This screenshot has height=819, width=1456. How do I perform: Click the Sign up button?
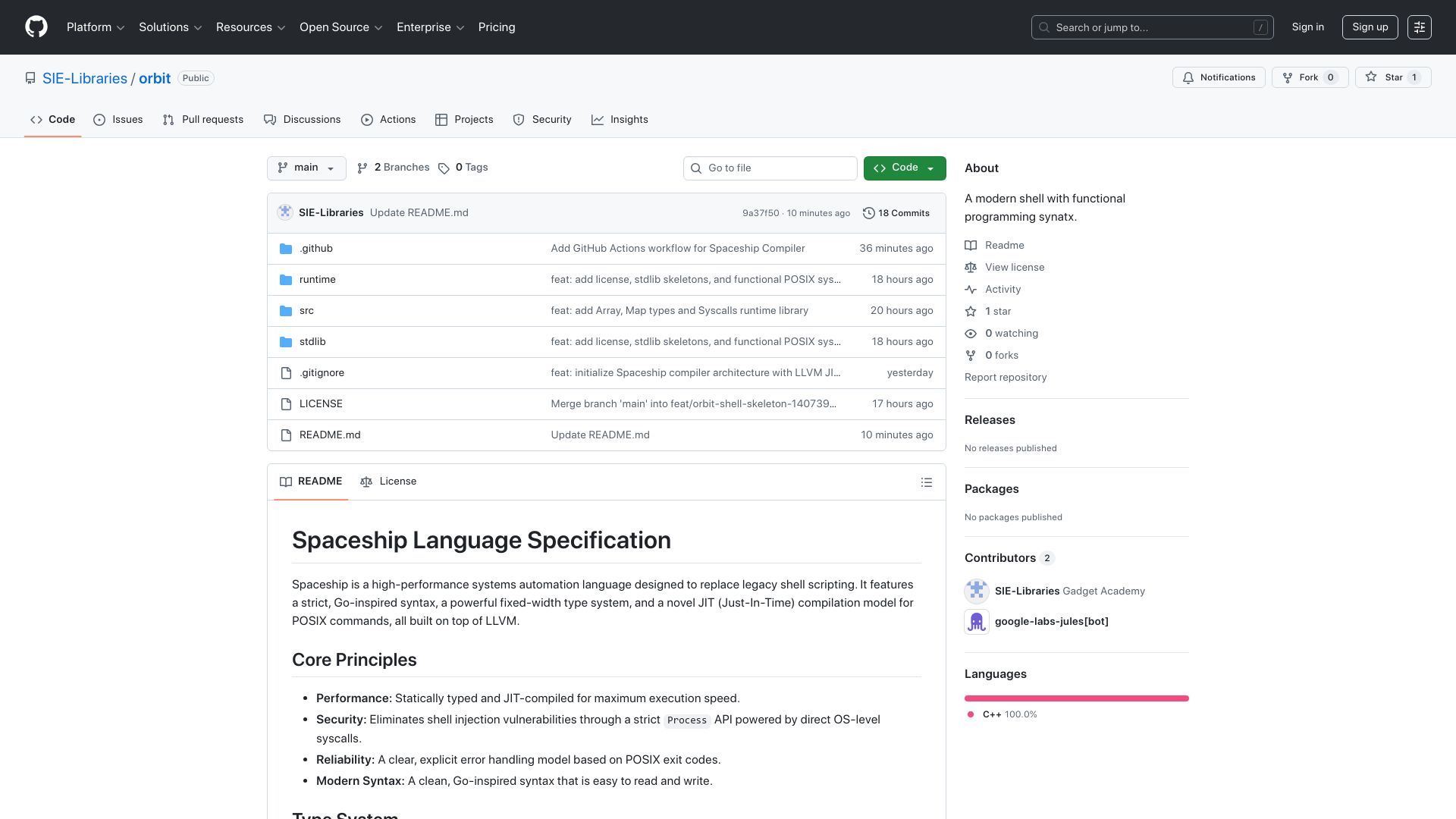click(x=1370, y=27)
